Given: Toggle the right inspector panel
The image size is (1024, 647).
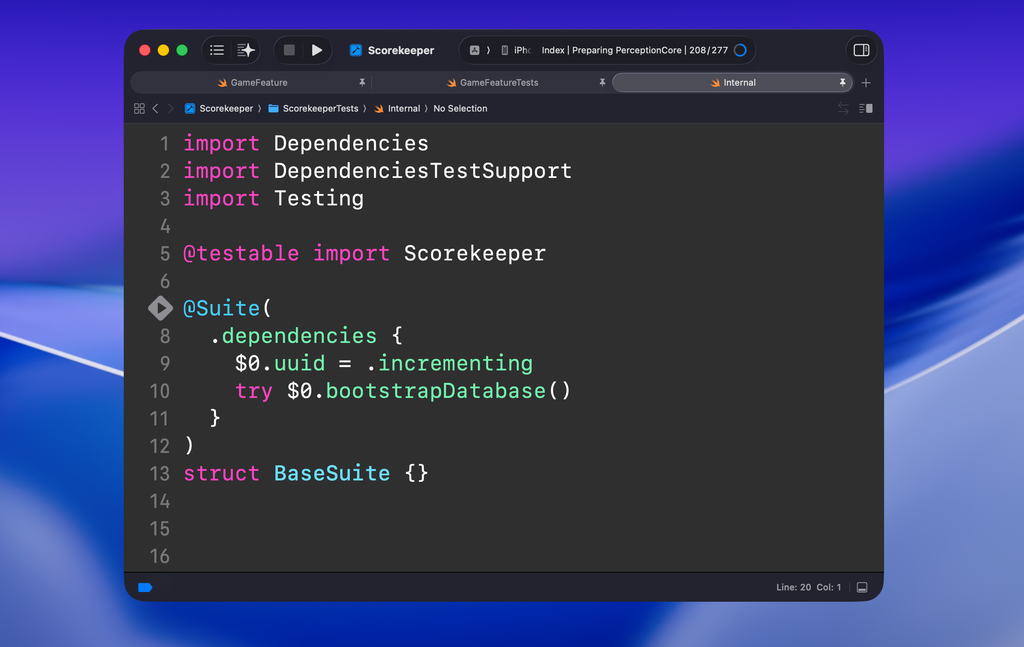Looking at the screenshot, I should click(861, 50).
